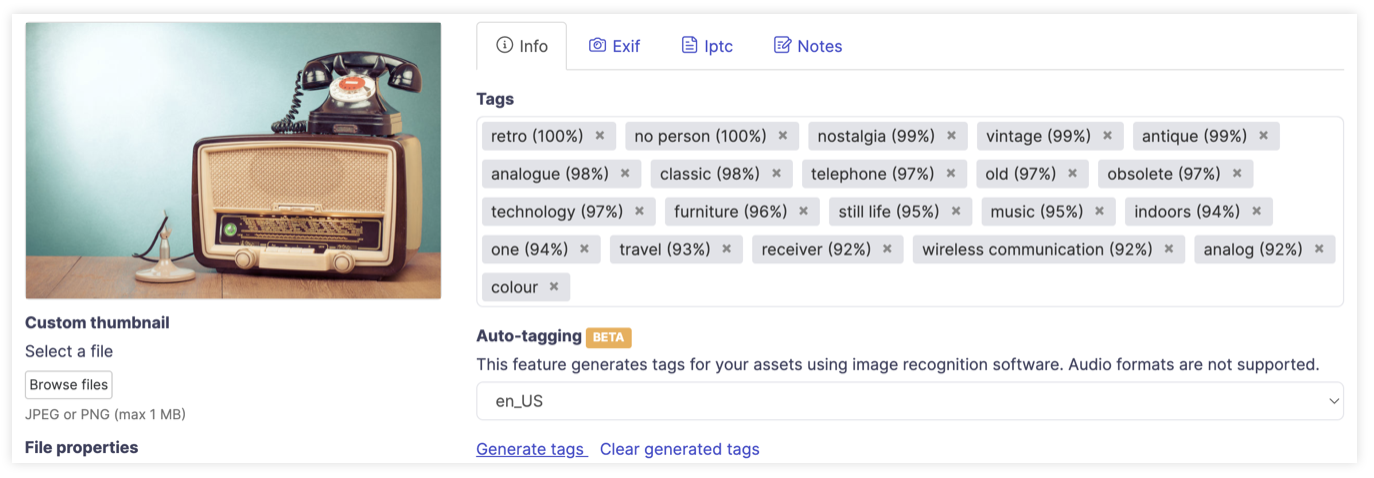This screenshot has width=1374, height=478.
Task: Open the en_US language dropdown
Action: tap(909, 401)
